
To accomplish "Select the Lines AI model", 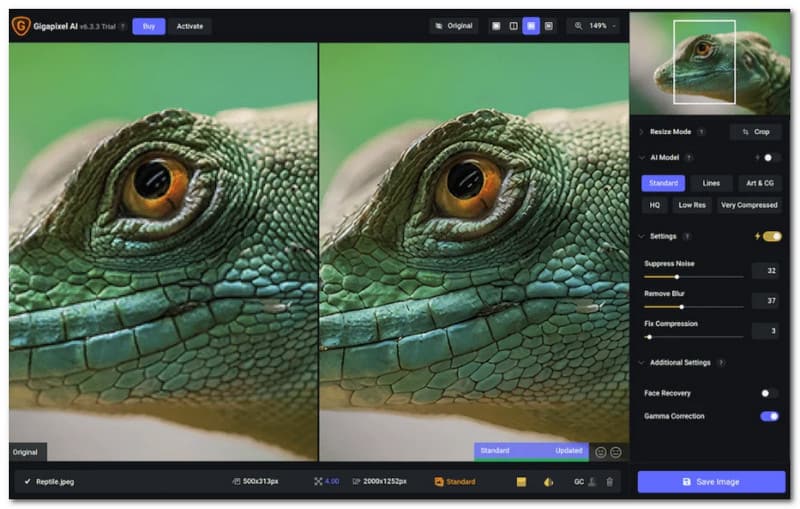I will 711,183.
